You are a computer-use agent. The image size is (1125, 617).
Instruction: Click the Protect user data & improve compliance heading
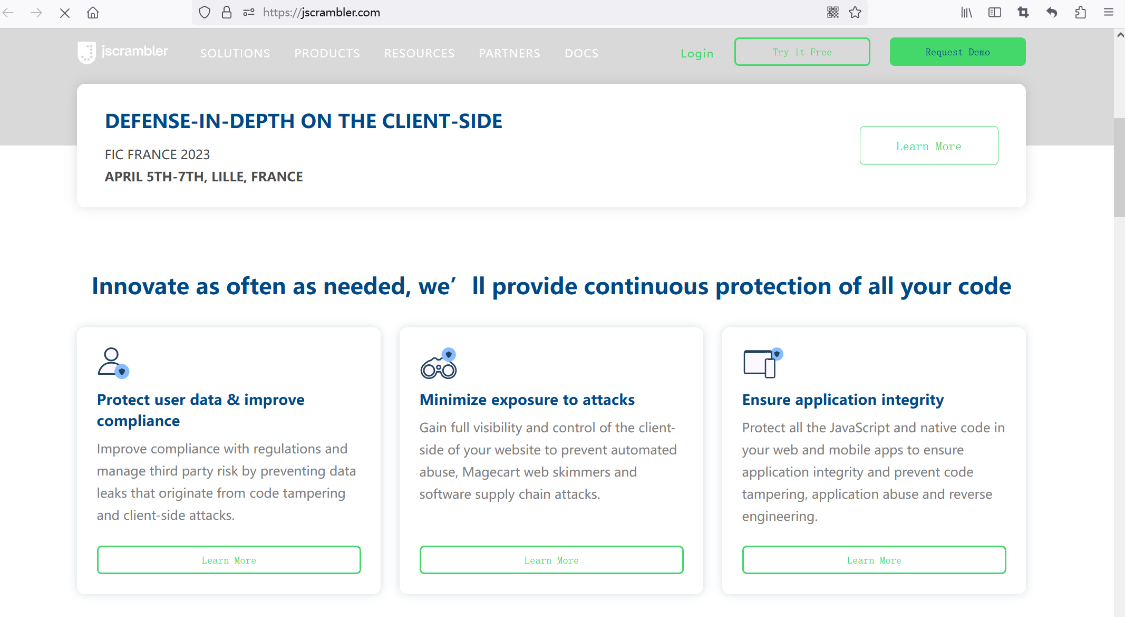click(201, 410)
